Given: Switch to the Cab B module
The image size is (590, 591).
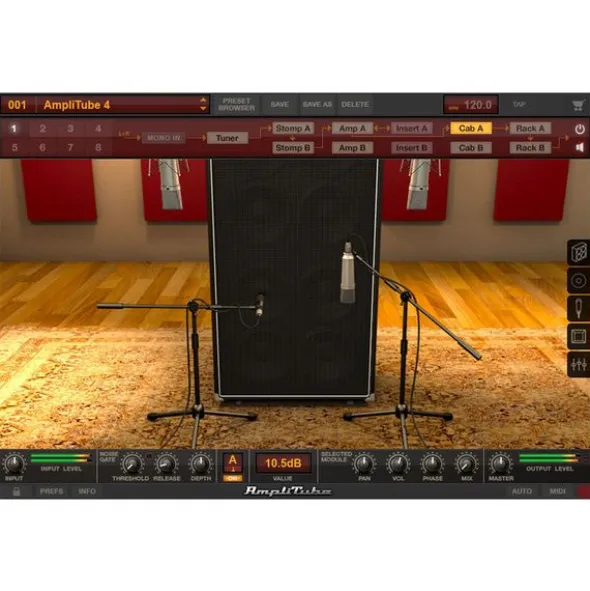Looking at the screenshot, I should pyautogui.click(x=471, y=148).
